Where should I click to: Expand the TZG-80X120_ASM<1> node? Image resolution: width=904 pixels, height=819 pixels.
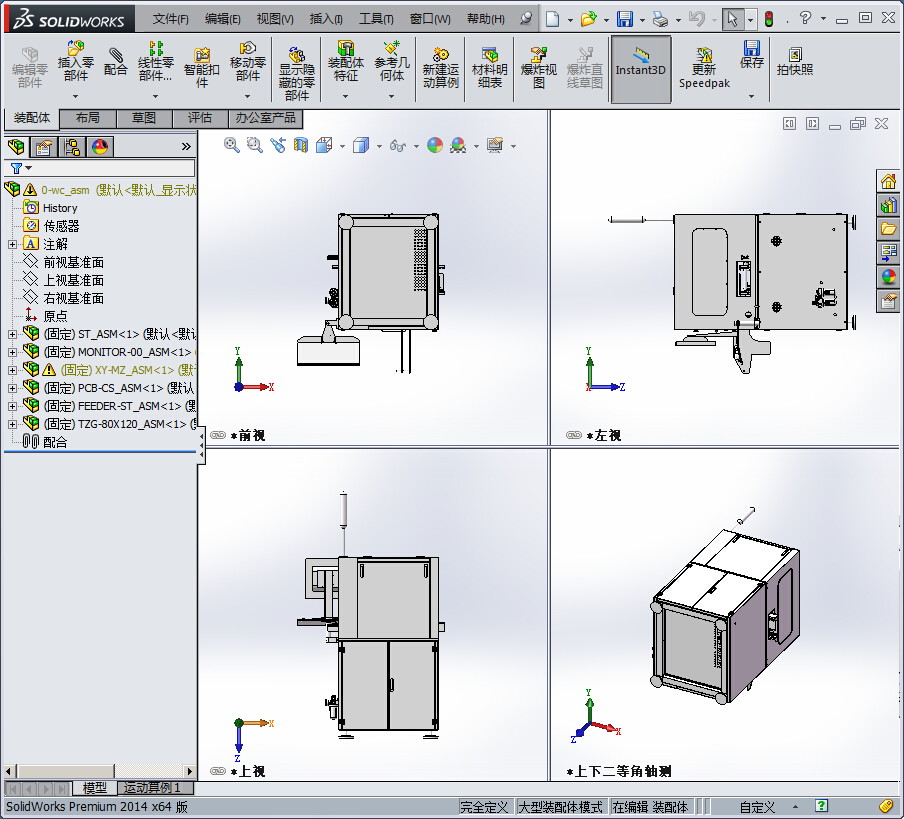[x=12, y=424]
